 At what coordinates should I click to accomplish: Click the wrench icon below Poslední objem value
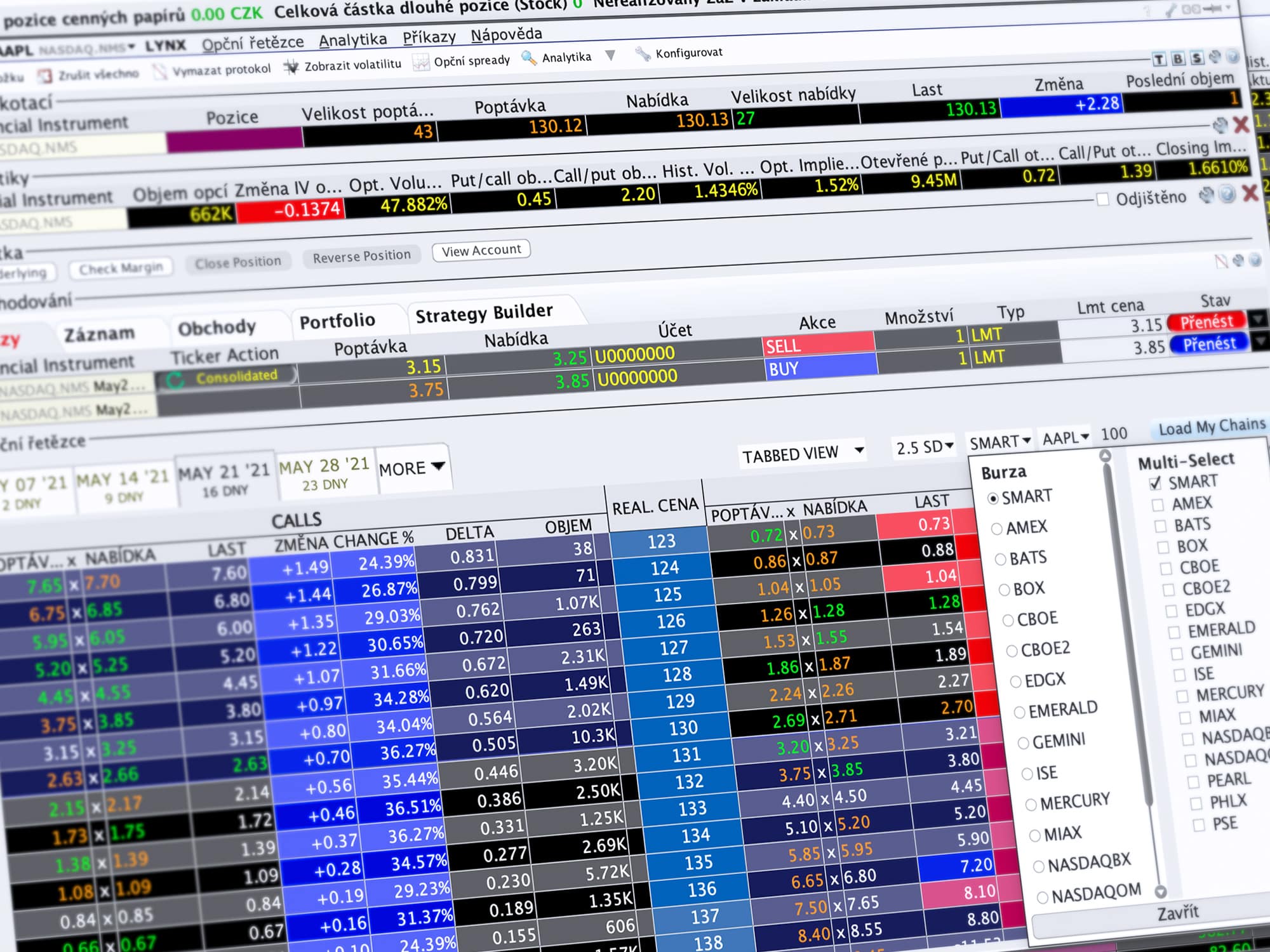pyautogui.click(x=1220, y=125)
